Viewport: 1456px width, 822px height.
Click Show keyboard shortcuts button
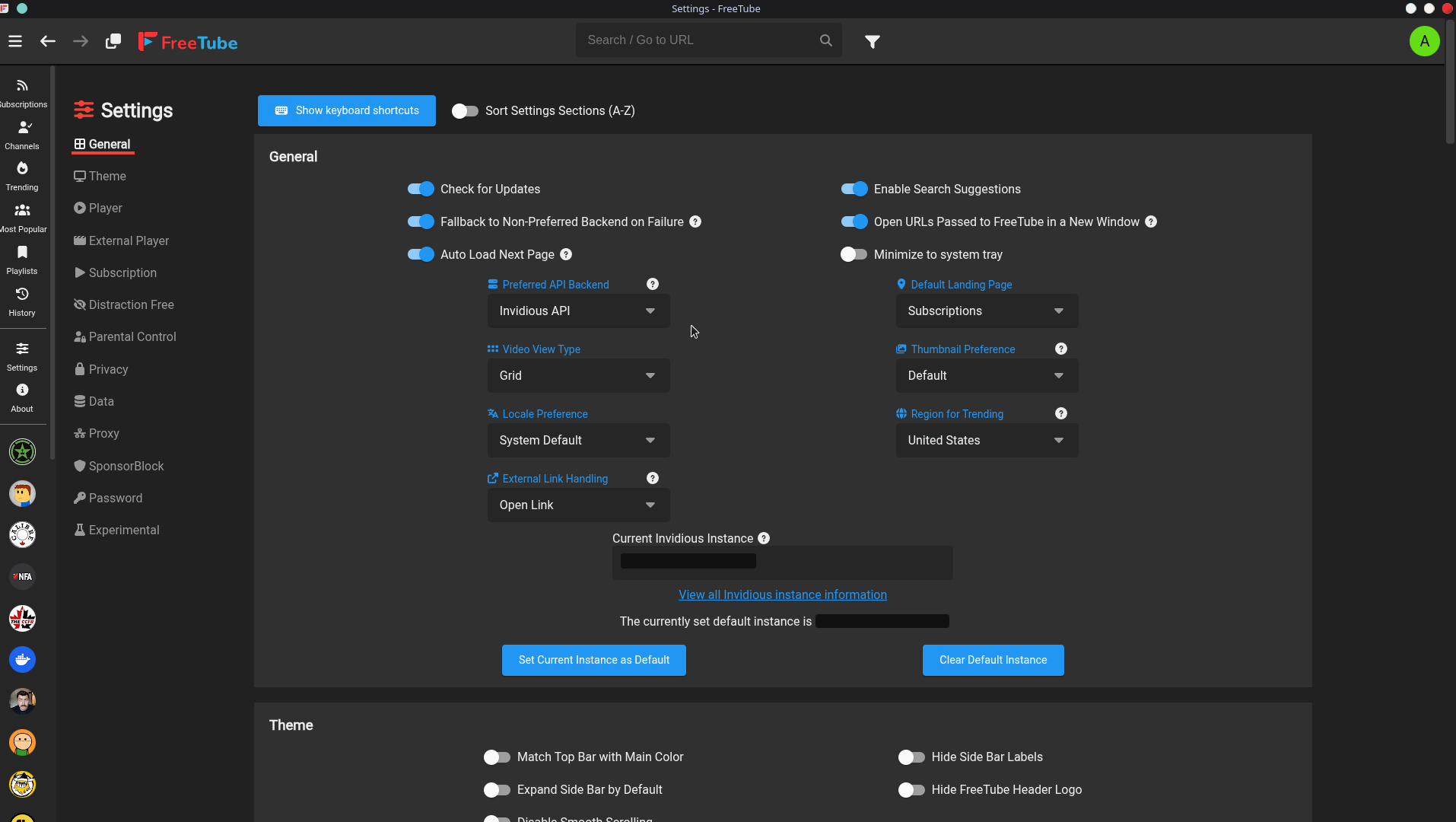[x=347, y=110]
